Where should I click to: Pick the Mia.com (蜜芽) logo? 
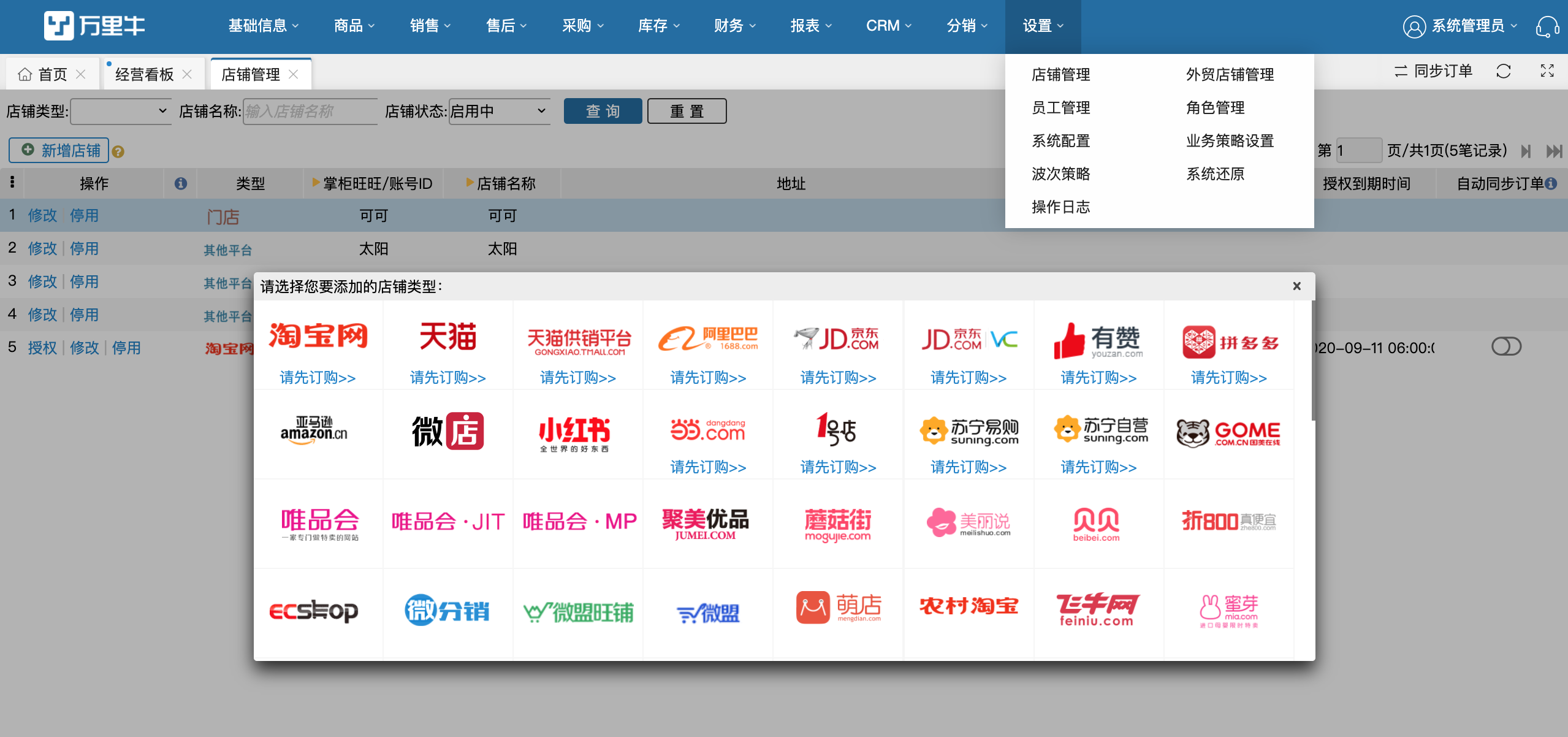pyautogui.click(x=1228, y=611)
